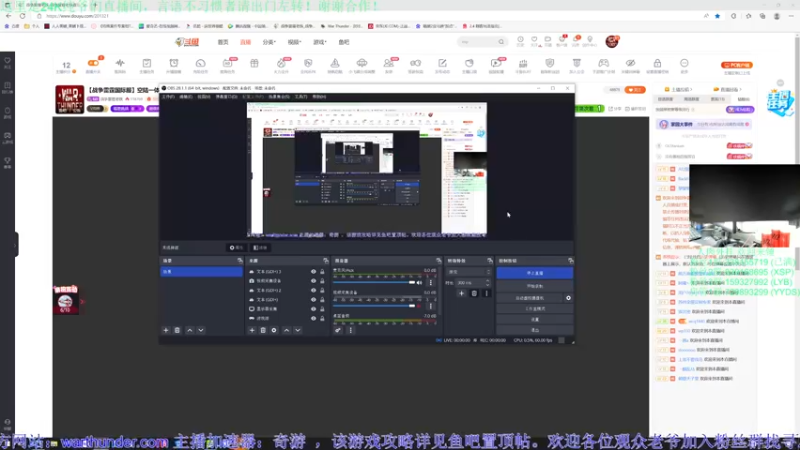Open OBS 设置 settings button
800x450 pixels.
click(x=535, y=319)
